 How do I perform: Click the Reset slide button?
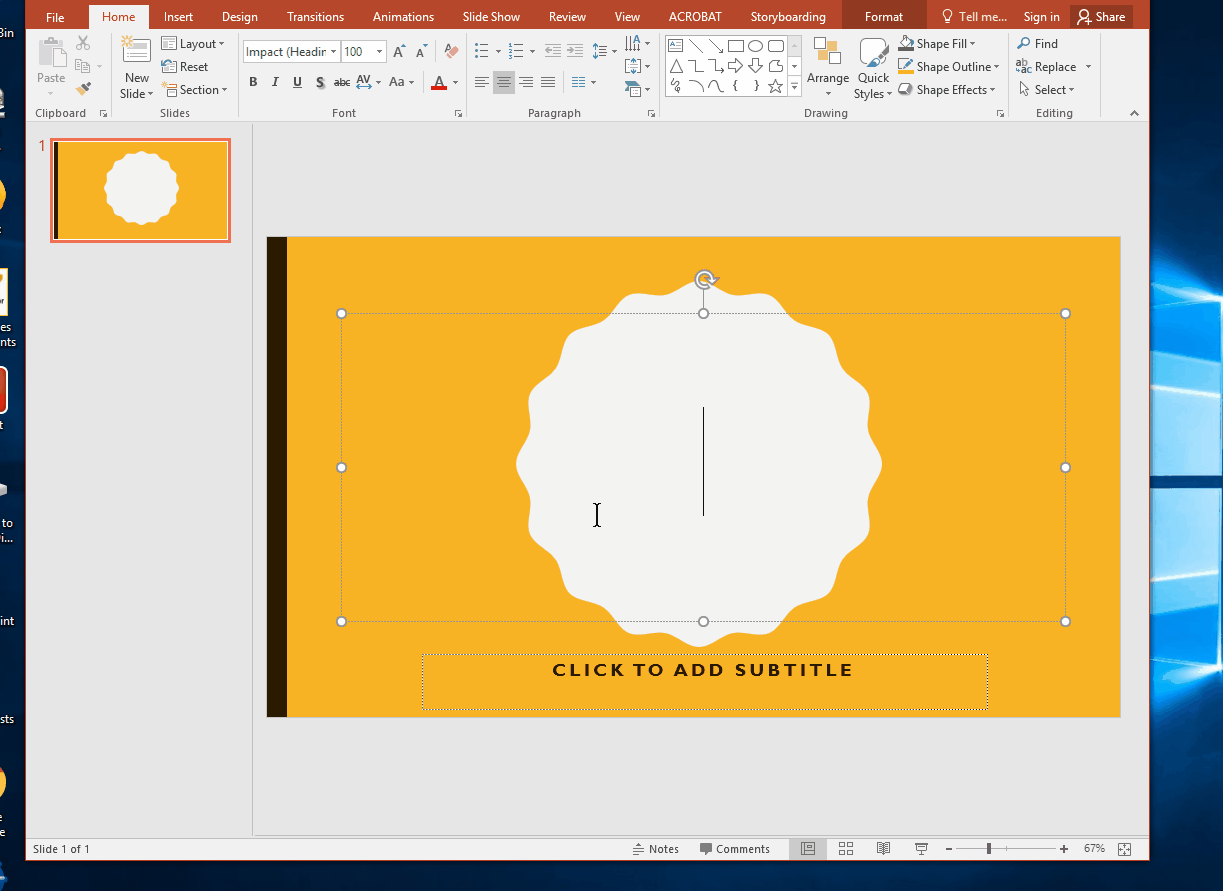pos(185,67)
